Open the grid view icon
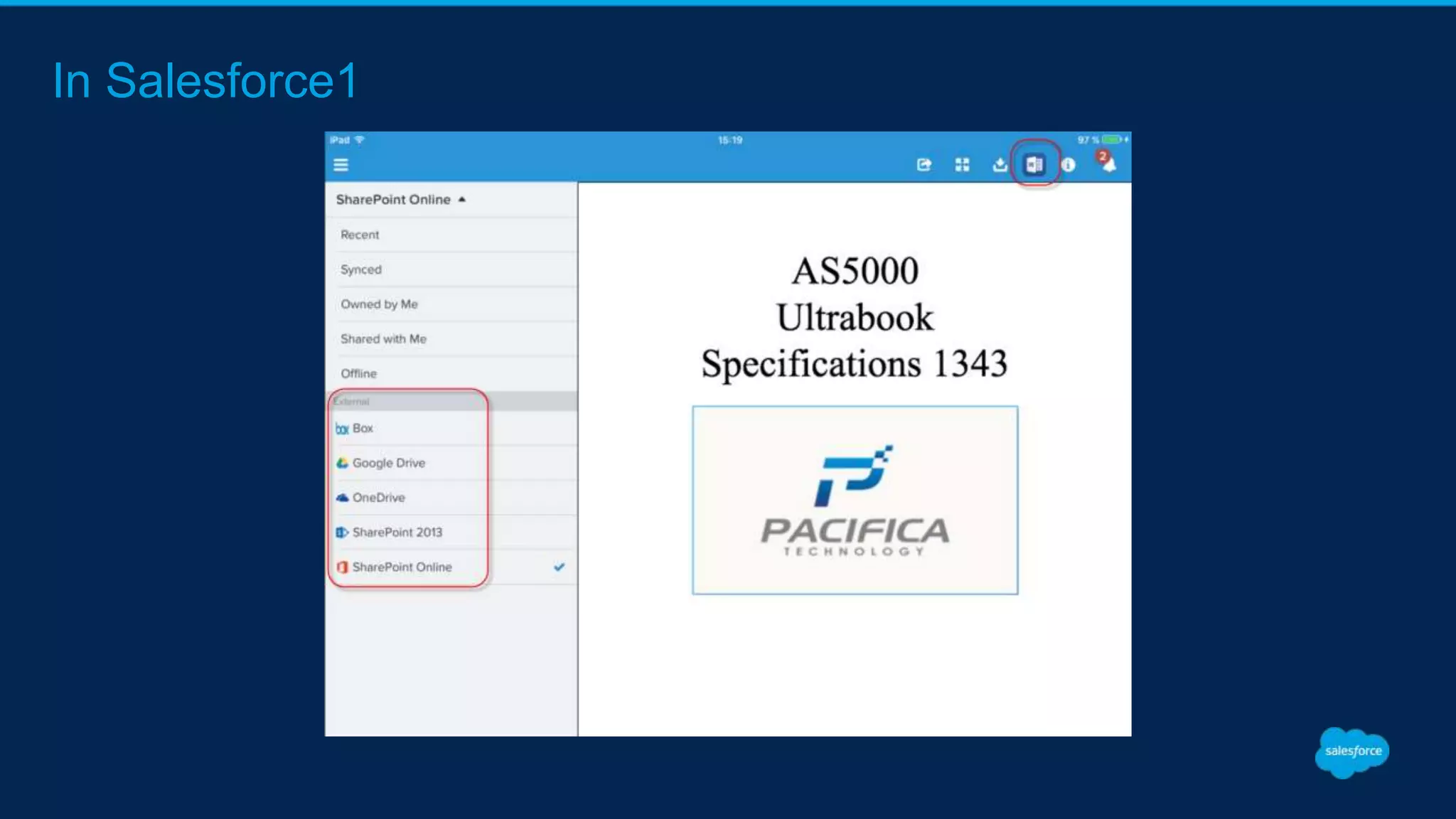 coord(962,165)
